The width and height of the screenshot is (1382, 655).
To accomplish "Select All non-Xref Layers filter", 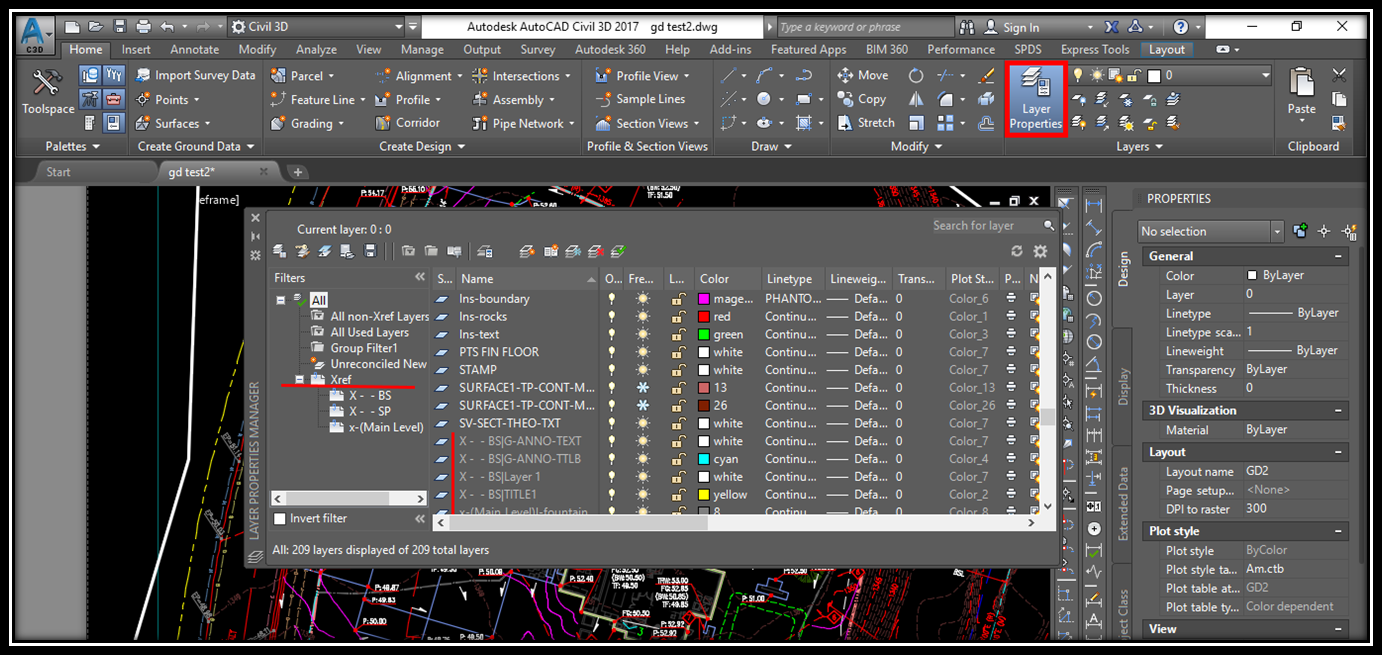I will tap(379, 317).
